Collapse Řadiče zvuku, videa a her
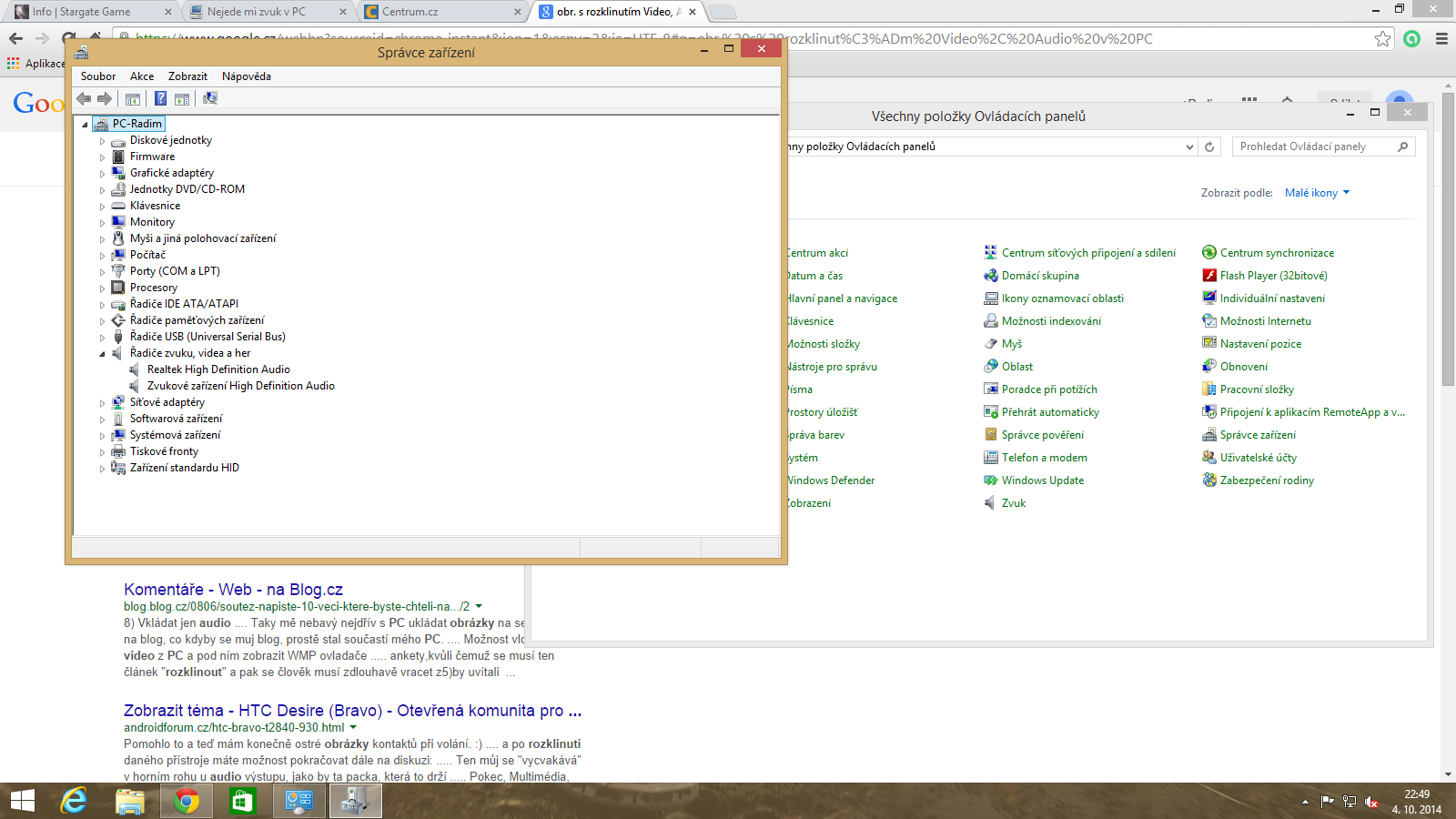Viewport: 1456px width, 819px height. pos(102,354)
